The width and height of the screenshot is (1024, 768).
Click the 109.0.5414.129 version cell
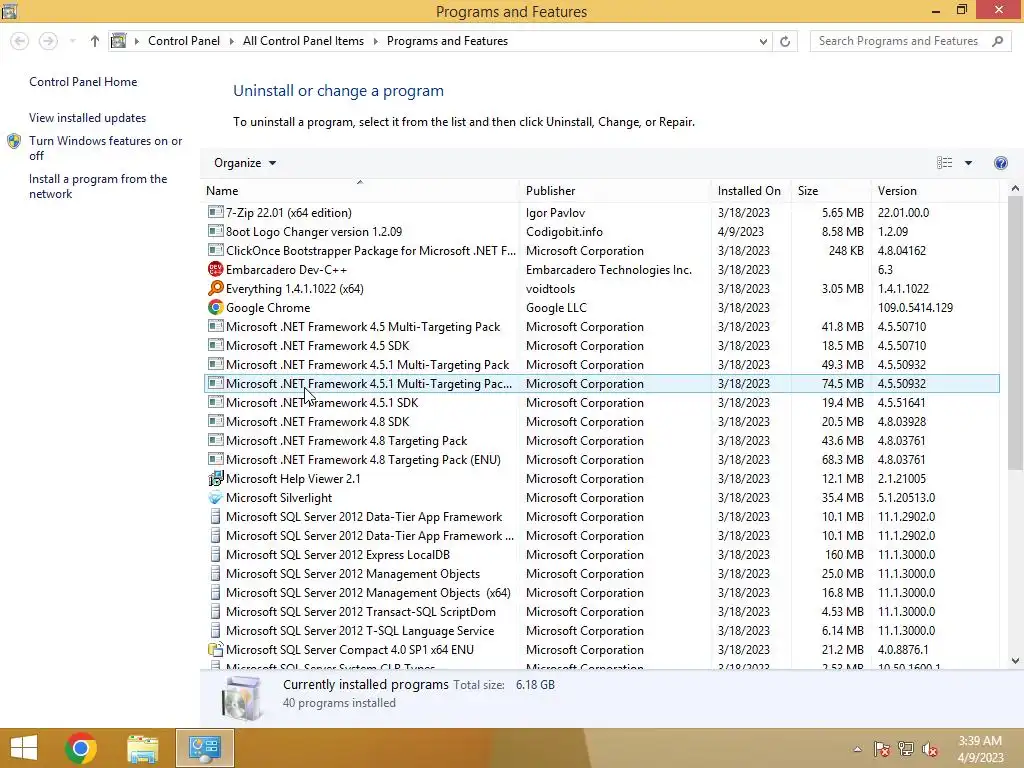(915, 308)
